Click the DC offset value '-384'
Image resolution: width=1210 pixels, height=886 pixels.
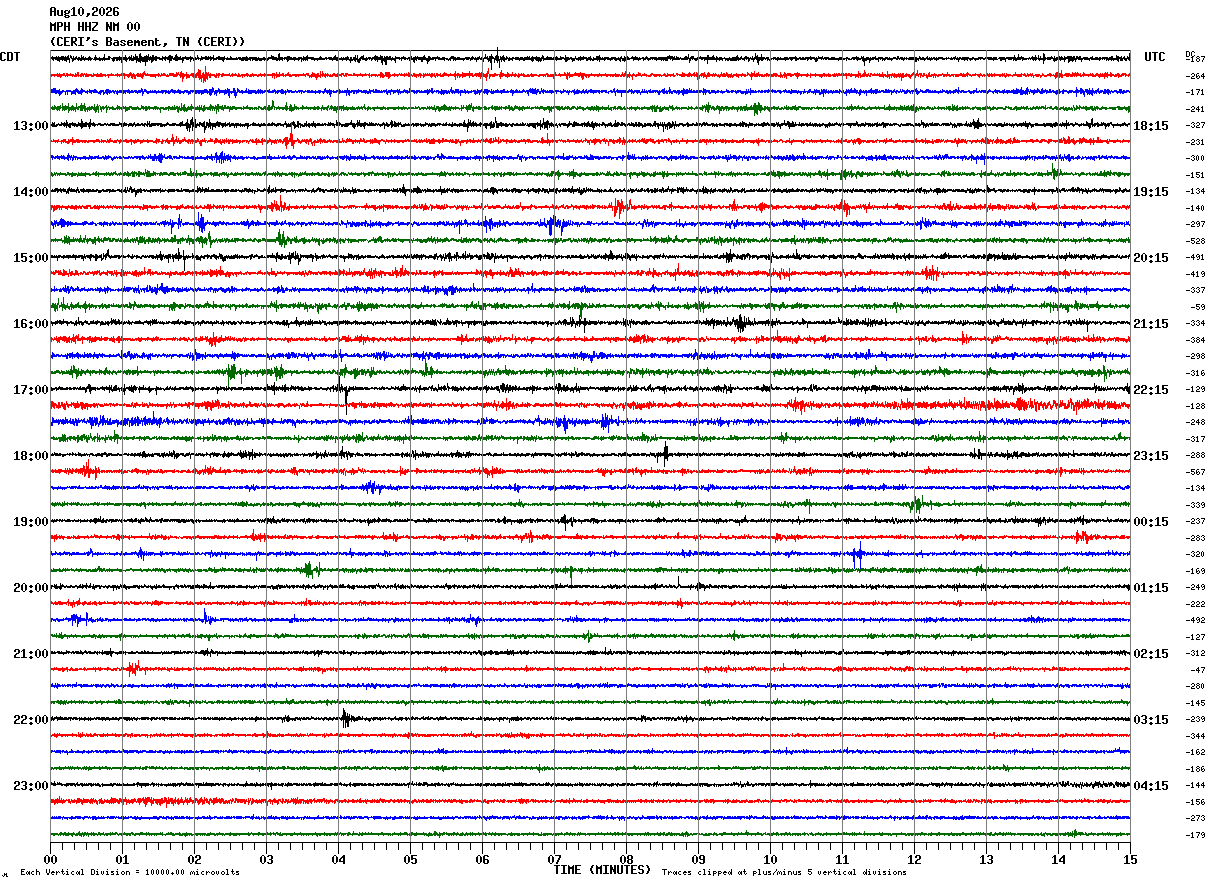pos(1195,340)
